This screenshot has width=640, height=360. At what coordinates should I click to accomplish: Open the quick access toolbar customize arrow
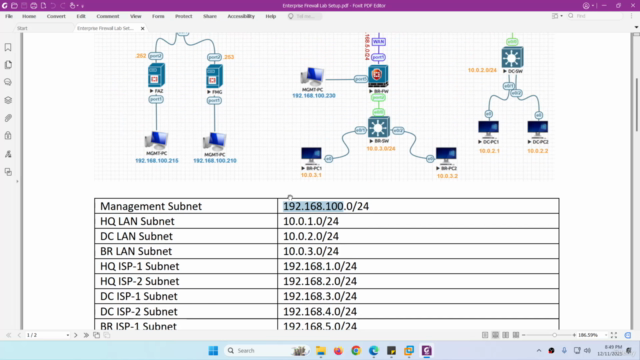[x=82, y=6]
